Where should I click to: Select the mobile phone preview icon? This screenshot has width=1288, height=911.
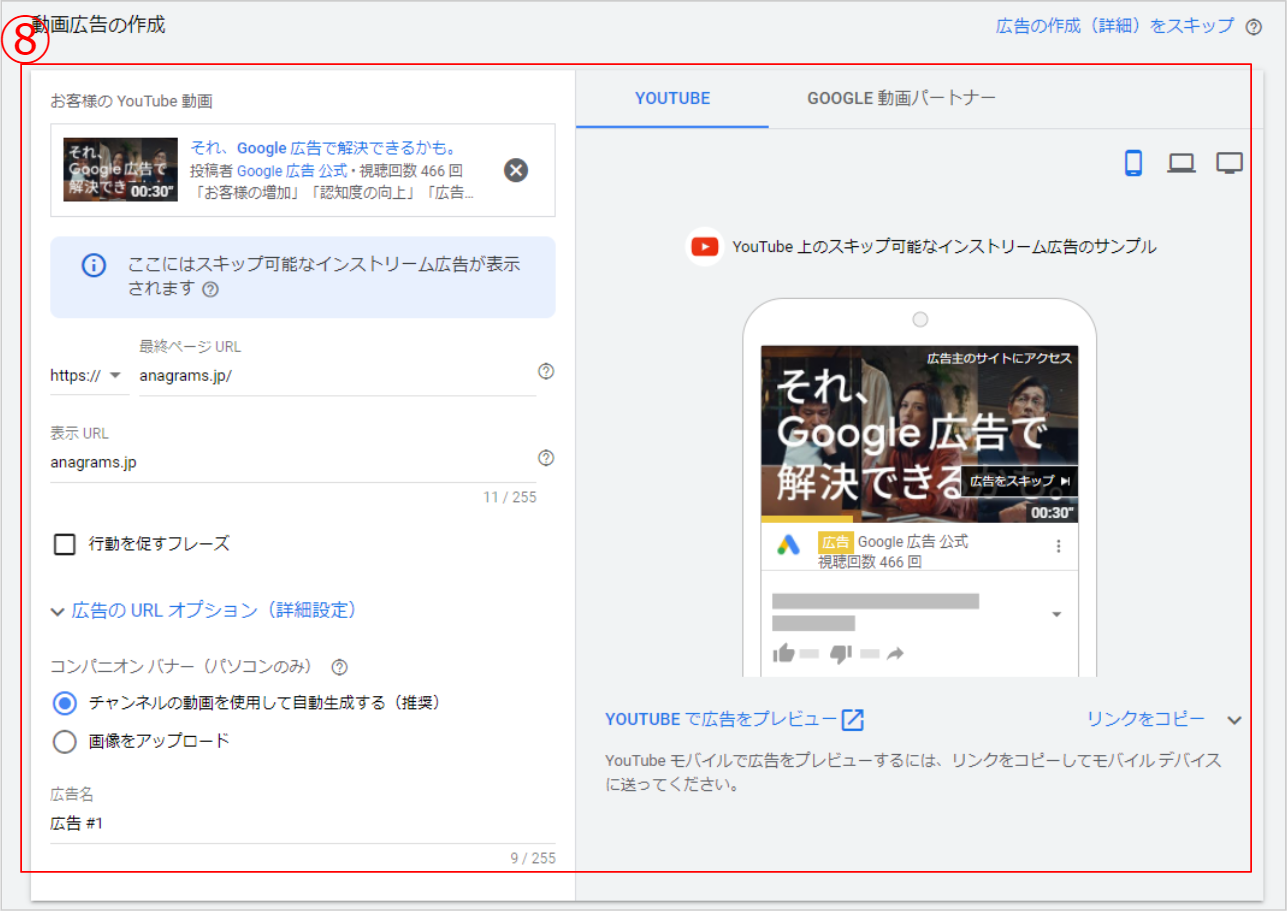(x=1133, y=163)
